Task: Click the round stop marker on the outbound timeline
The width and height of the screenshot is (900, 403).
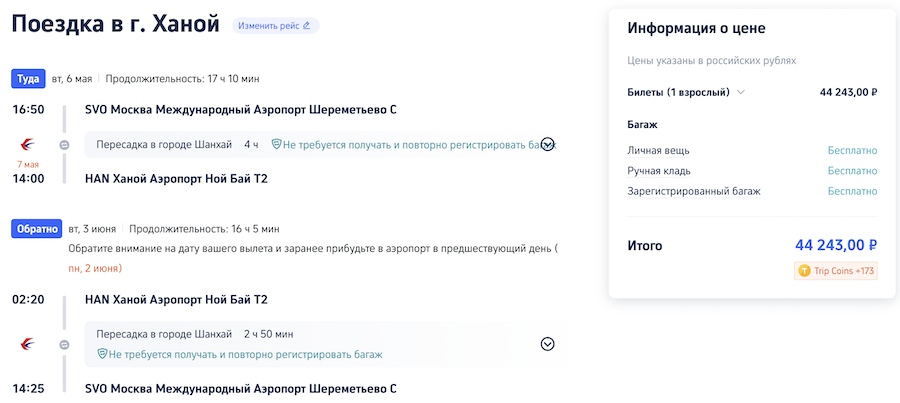Action: click(64, 145)
